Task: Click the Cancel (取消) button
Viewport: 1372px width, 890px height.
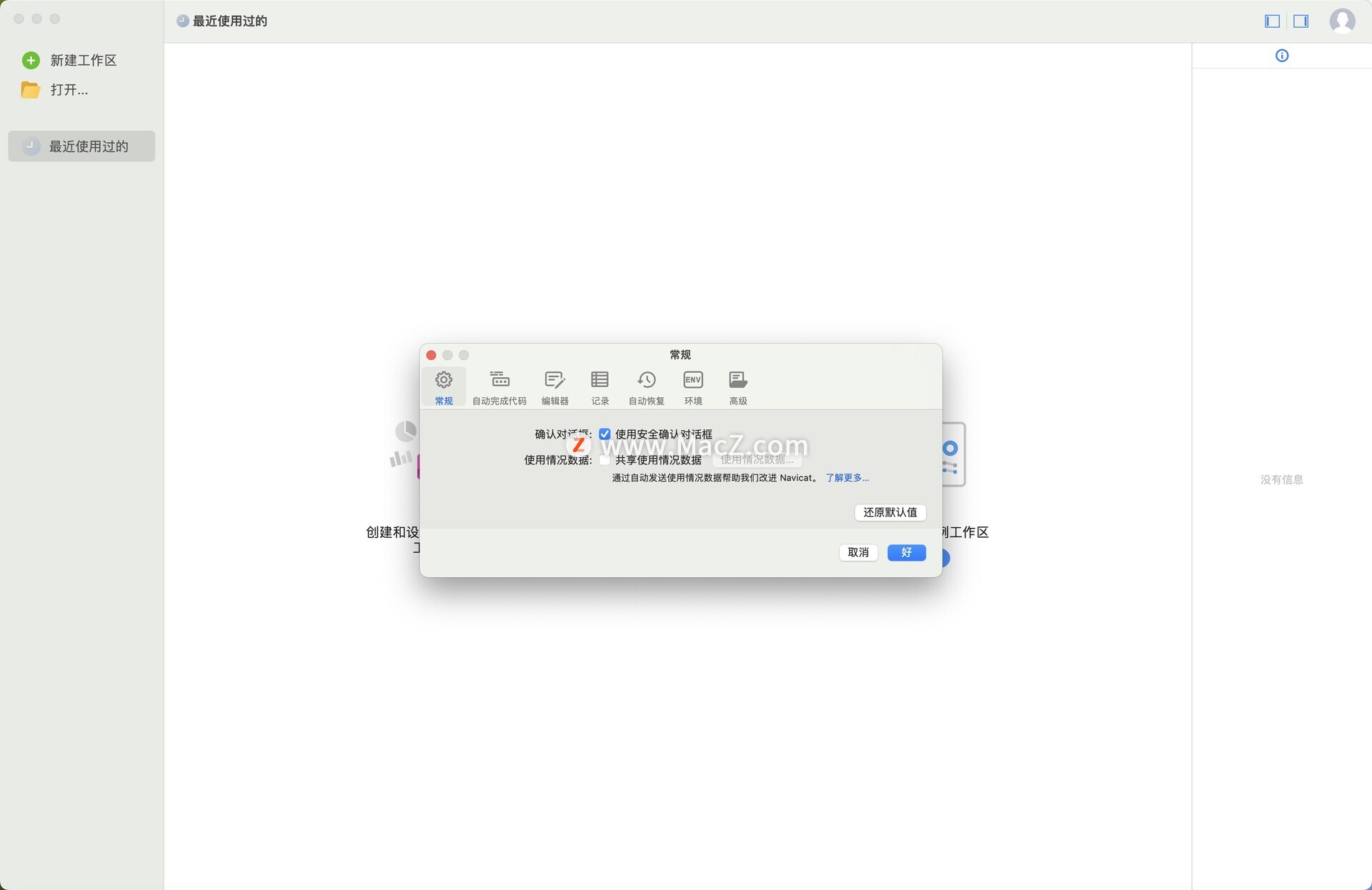Action: [857, 552]
